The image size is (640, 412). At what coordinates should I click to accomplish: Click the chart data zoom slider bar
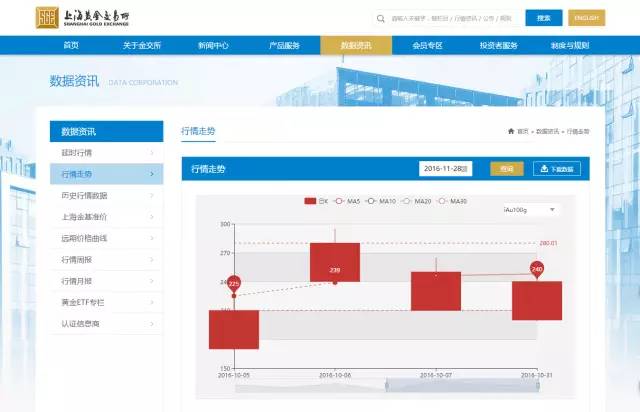(462, 385)
